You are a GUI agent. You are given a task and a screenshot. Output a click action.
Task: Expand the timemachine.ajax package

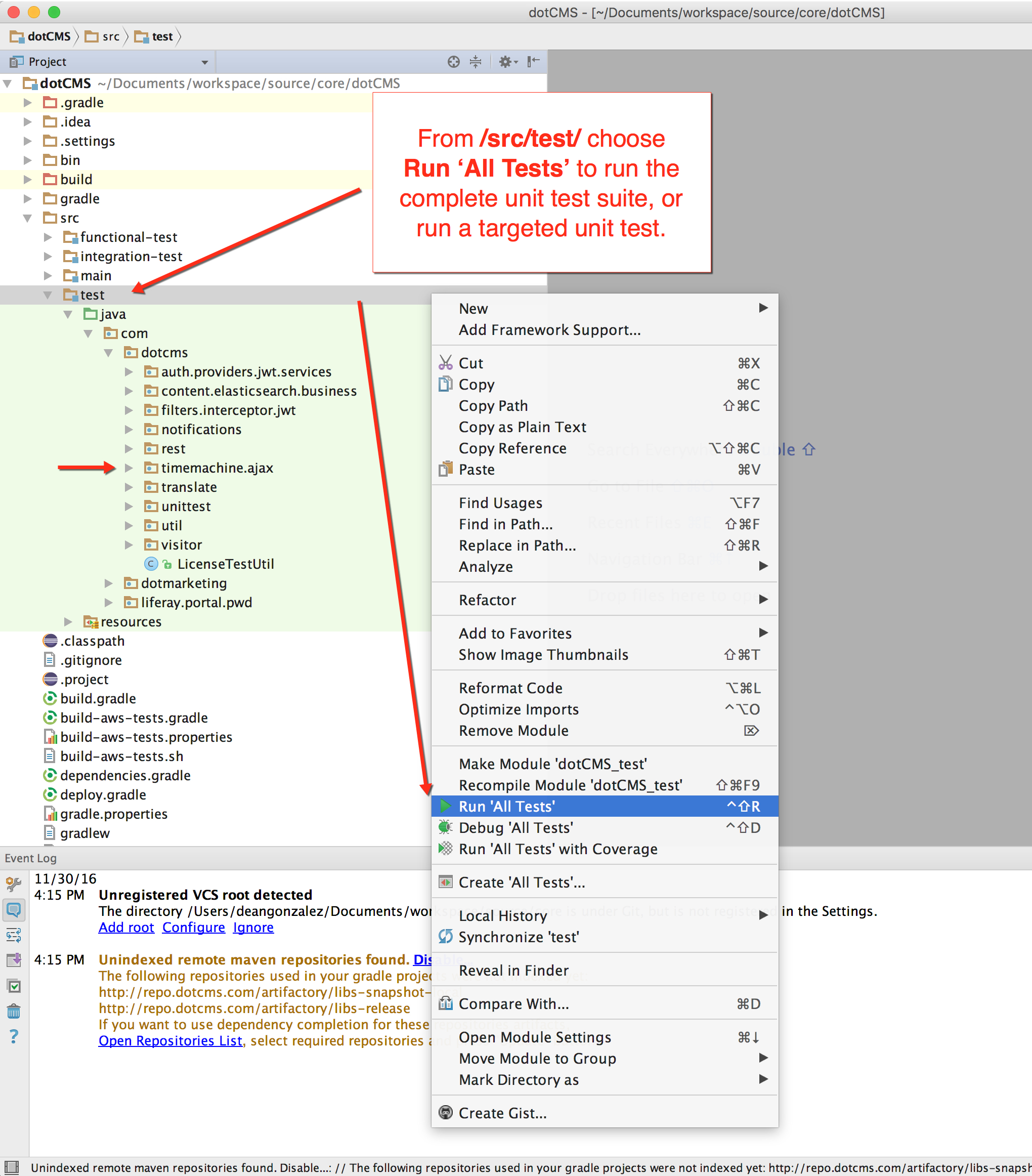(x=129, y=468)
